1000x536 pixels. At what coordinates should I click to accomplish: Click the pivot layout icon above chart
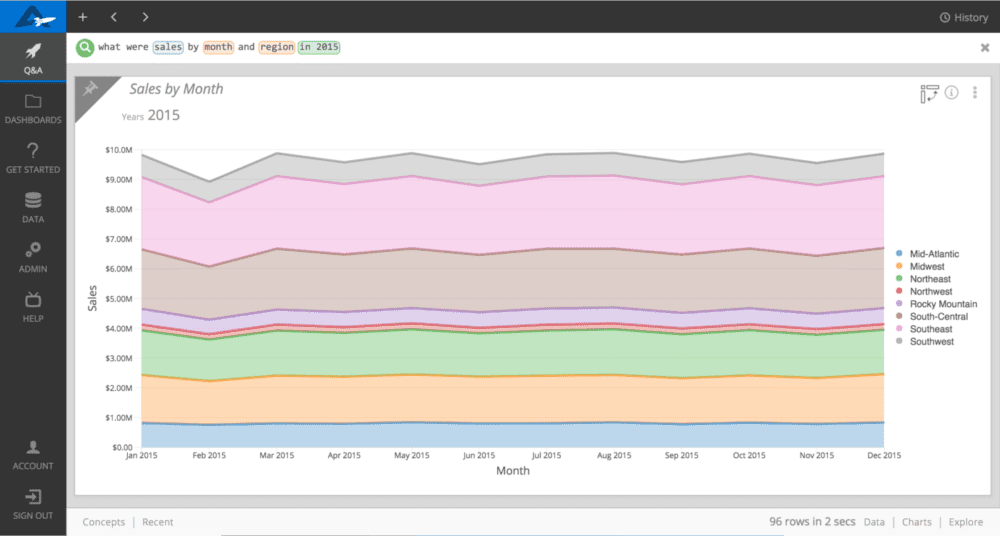click(929, 93)
